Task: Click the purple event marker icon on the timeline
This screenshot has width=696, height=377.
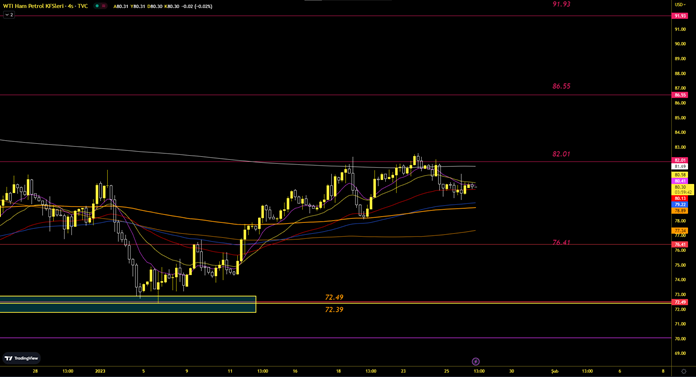Action: [x=475, y=361]
